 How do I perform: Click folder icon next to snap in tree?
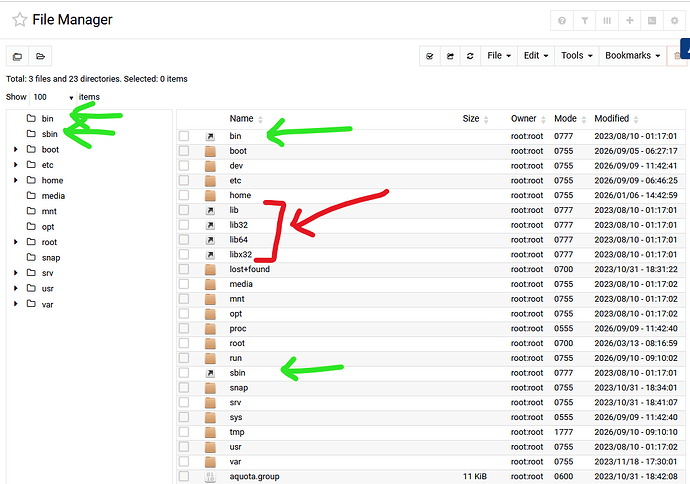click(x=31, y=257)
